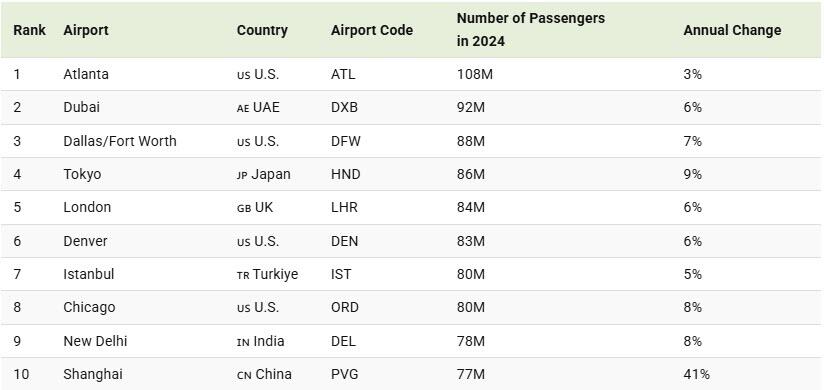Click the 108M passengers value
824x390 pixels.
(x=475, y=74)
